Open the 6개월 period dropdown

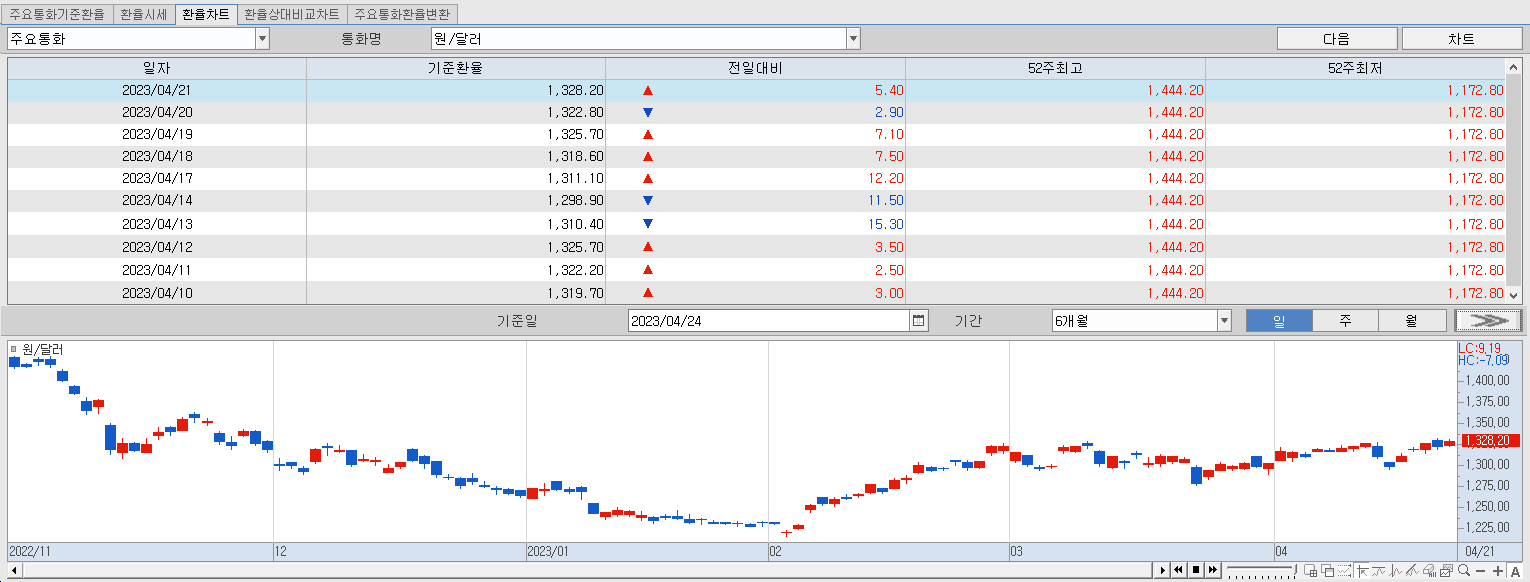[x=1224, y=321]
